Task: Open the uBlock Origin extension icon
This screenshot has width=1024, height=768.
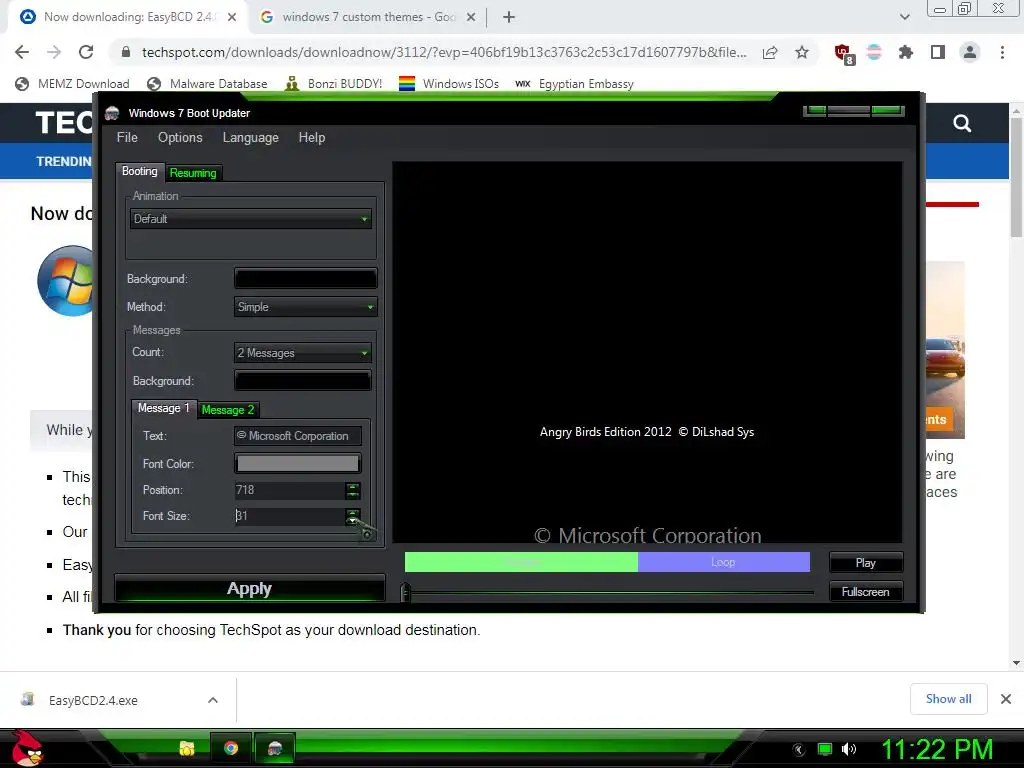Action: 843,53
